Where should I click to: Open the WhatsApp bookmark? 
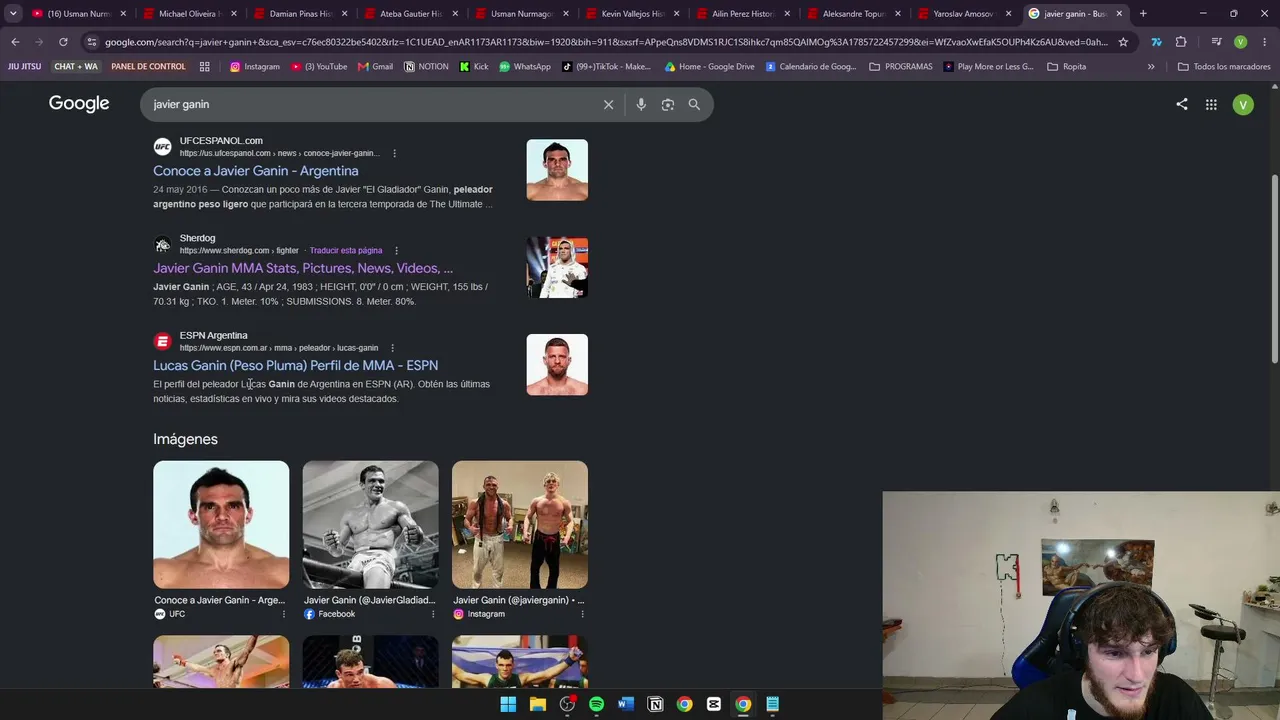click(x=525, y=66)
